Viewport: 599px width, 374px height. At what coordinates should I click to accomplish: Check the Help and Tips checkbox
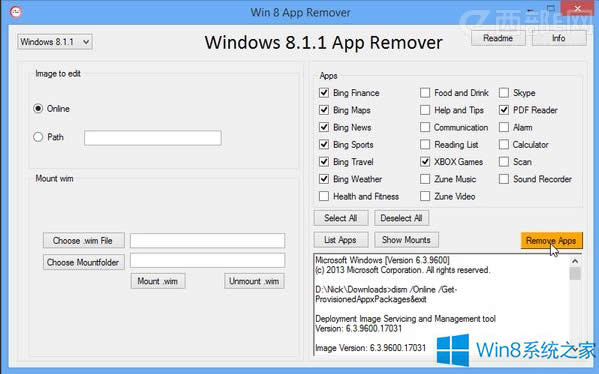pyautogui.click(x=425, y=110)
